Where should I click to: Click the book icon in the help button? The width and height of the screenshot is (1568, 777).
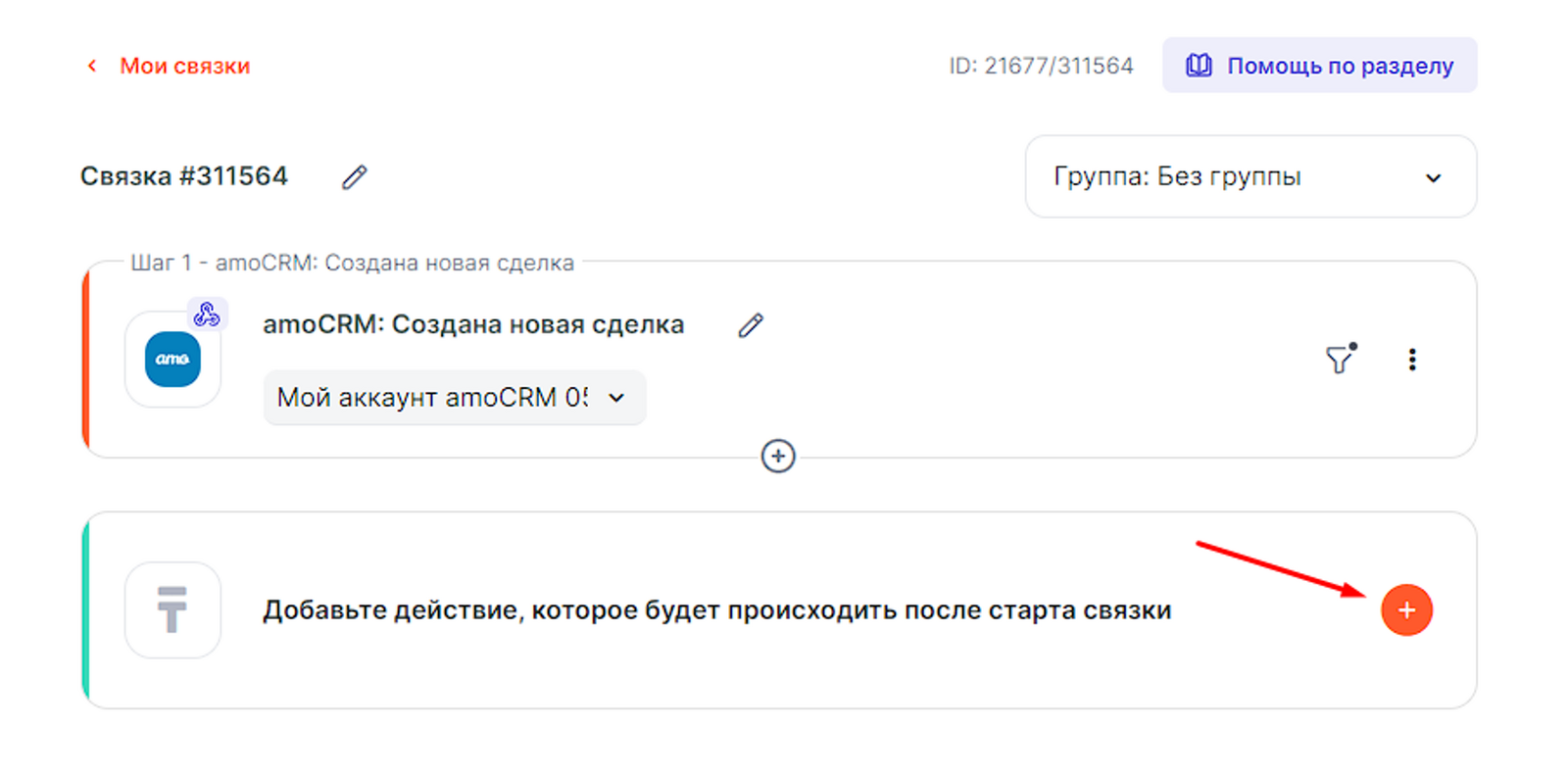pos(1199,66)
